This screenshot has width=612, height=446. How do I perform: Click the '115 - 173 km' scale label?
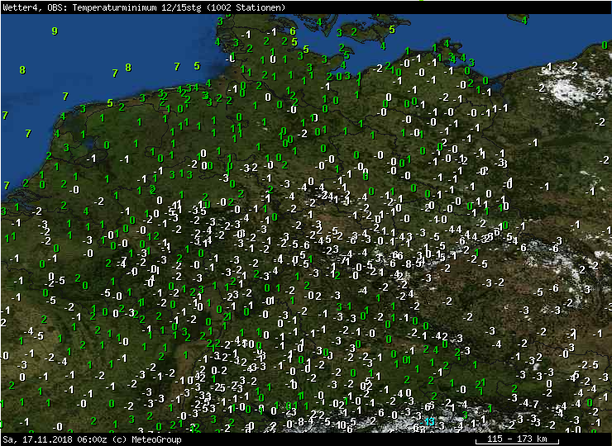517,439
